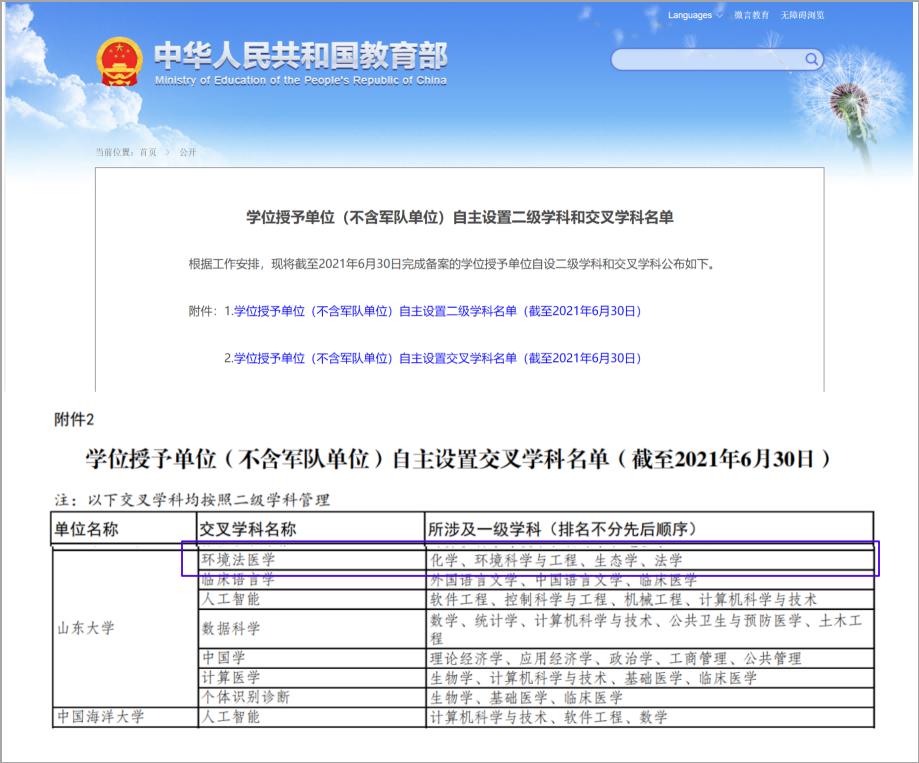Select the cell 生物学、计算机科学与技术、基础医学、临床医学
The width and height of the screenshot is (919, 763).
coord(649,677)
